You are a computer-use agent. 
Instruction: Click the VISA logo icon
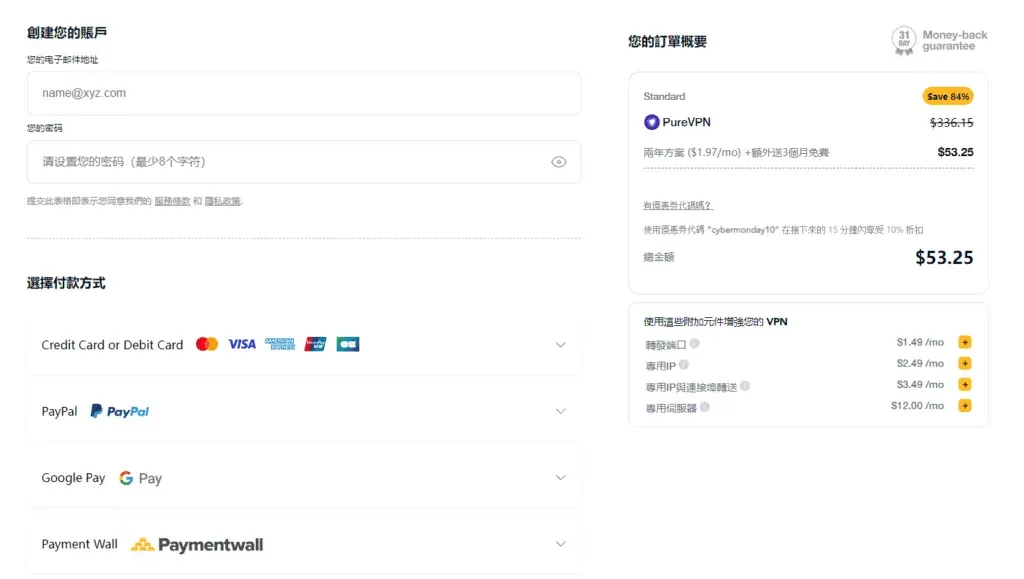pos(242,344)
